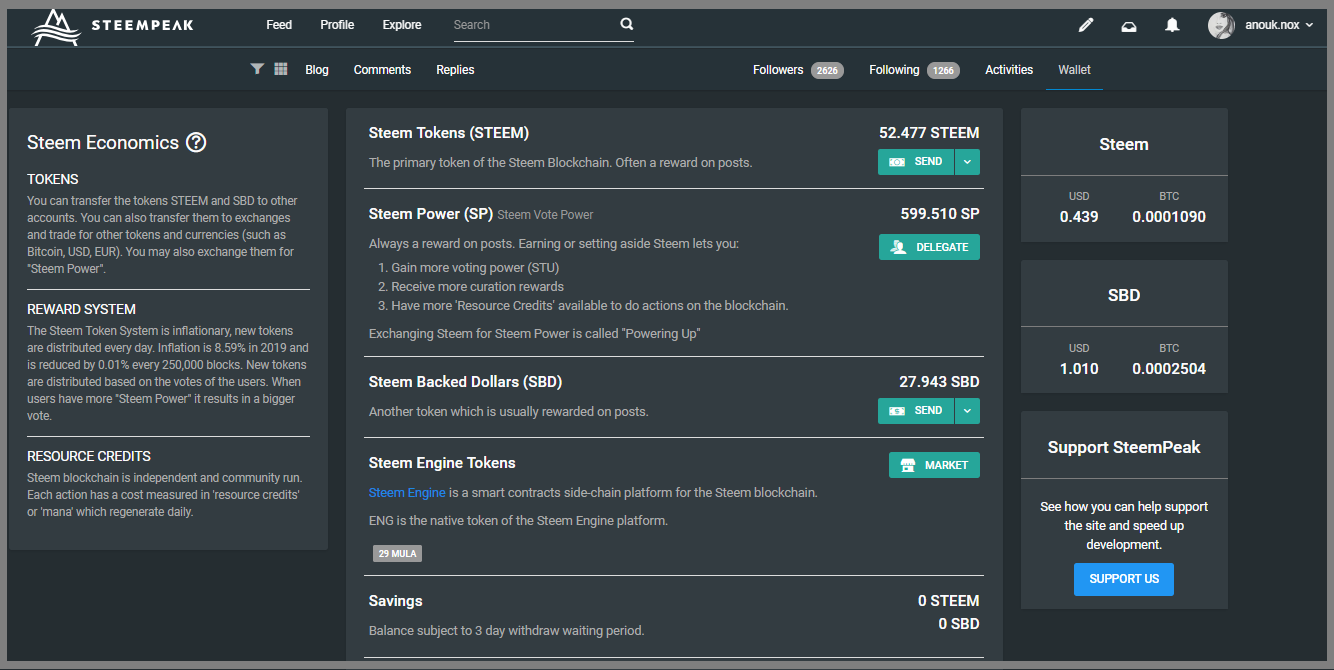Click the Market button for Steem Engine
The width and height of the screenshot is (1334, 670).
[934, 465]
